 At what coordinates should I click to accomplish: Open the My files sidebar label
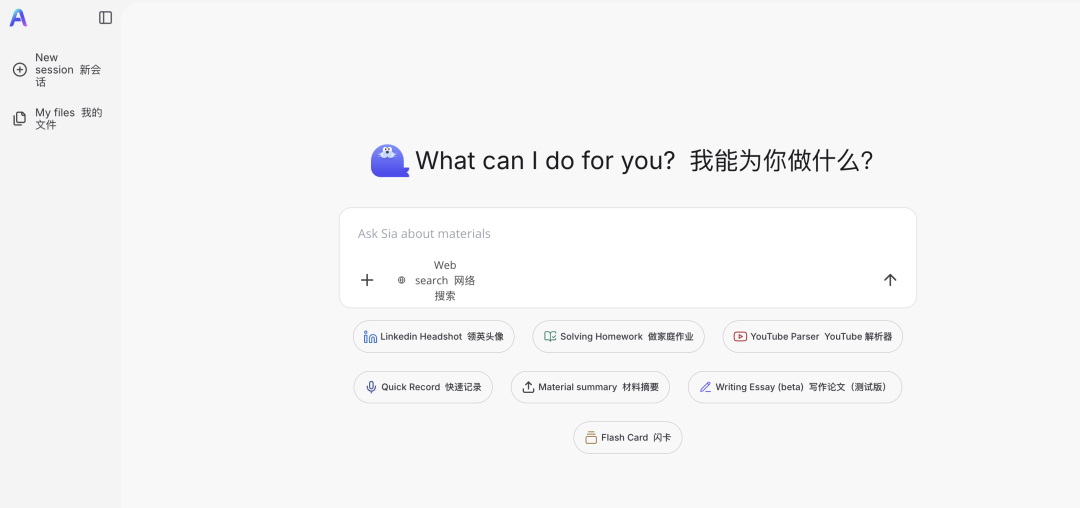pyautogui.click(x=68, y=119)
